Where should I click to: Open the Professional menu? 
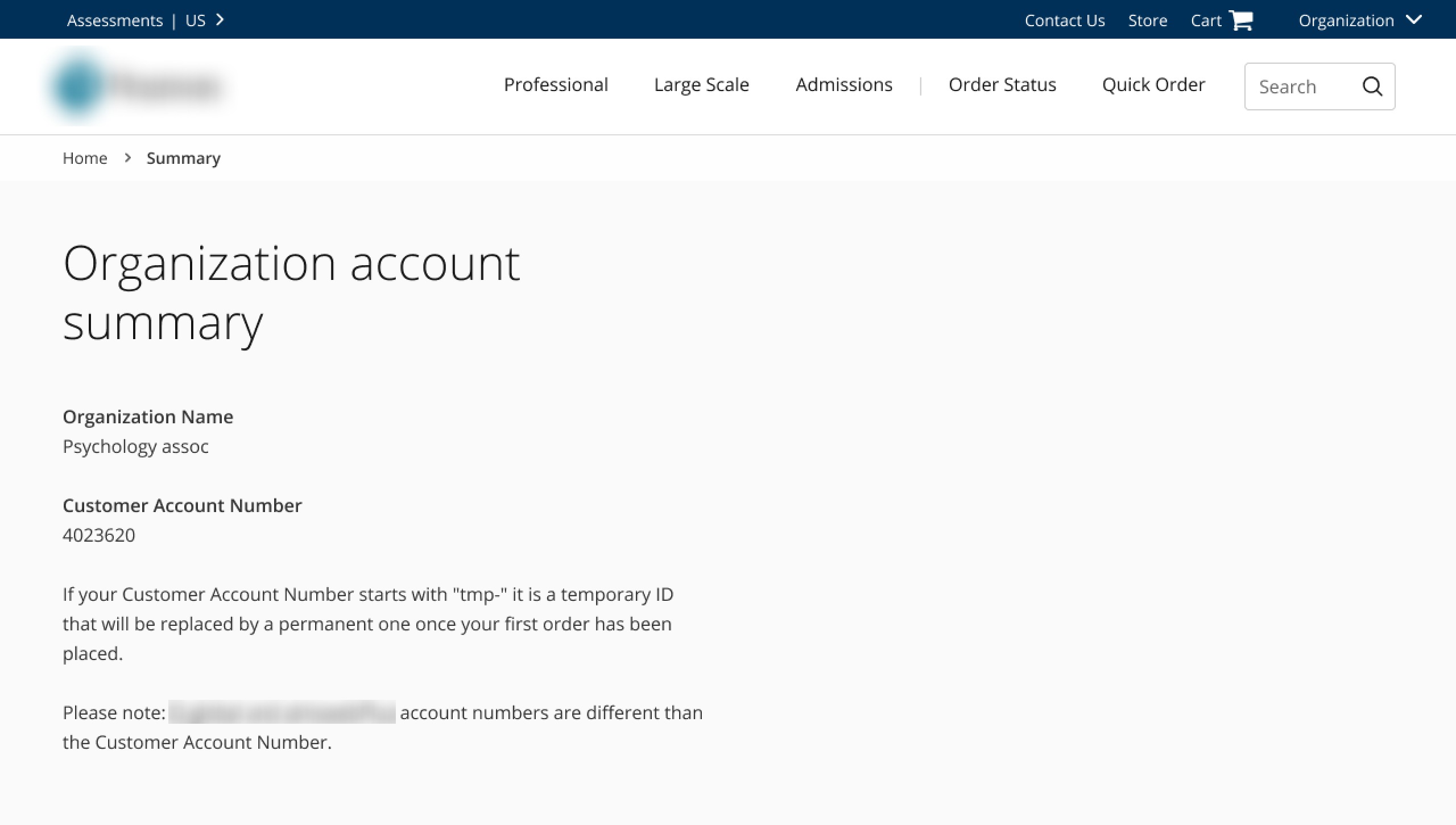click(x=556, y=85)
